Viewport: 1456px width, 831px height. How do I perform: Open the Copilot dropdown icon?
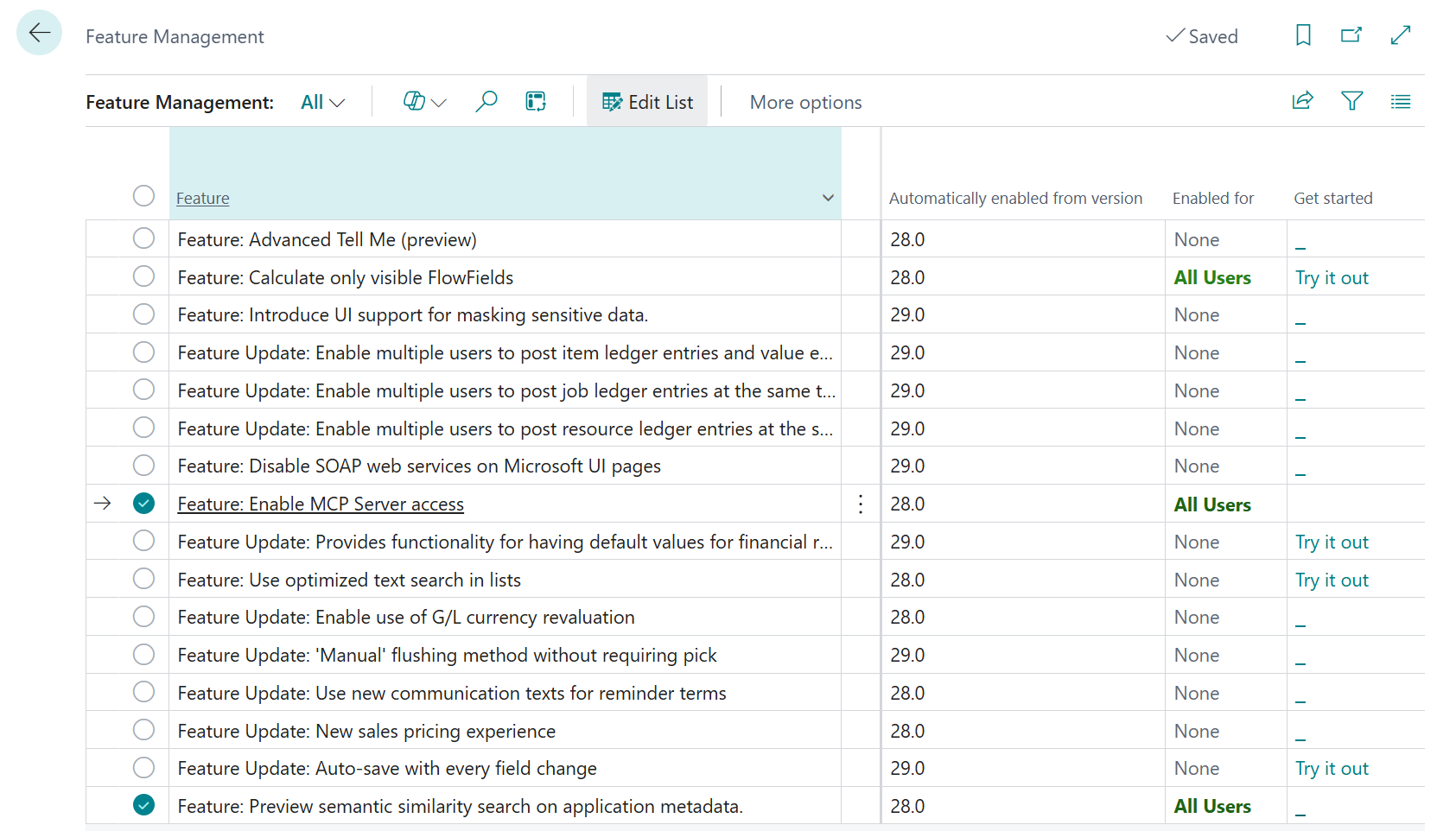tap(424, 102)
